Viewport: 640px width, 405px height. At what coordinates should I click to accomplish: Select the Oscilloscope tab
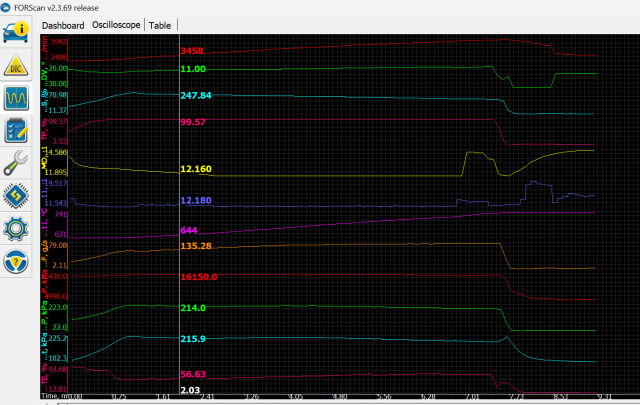[x=117, y=24]
